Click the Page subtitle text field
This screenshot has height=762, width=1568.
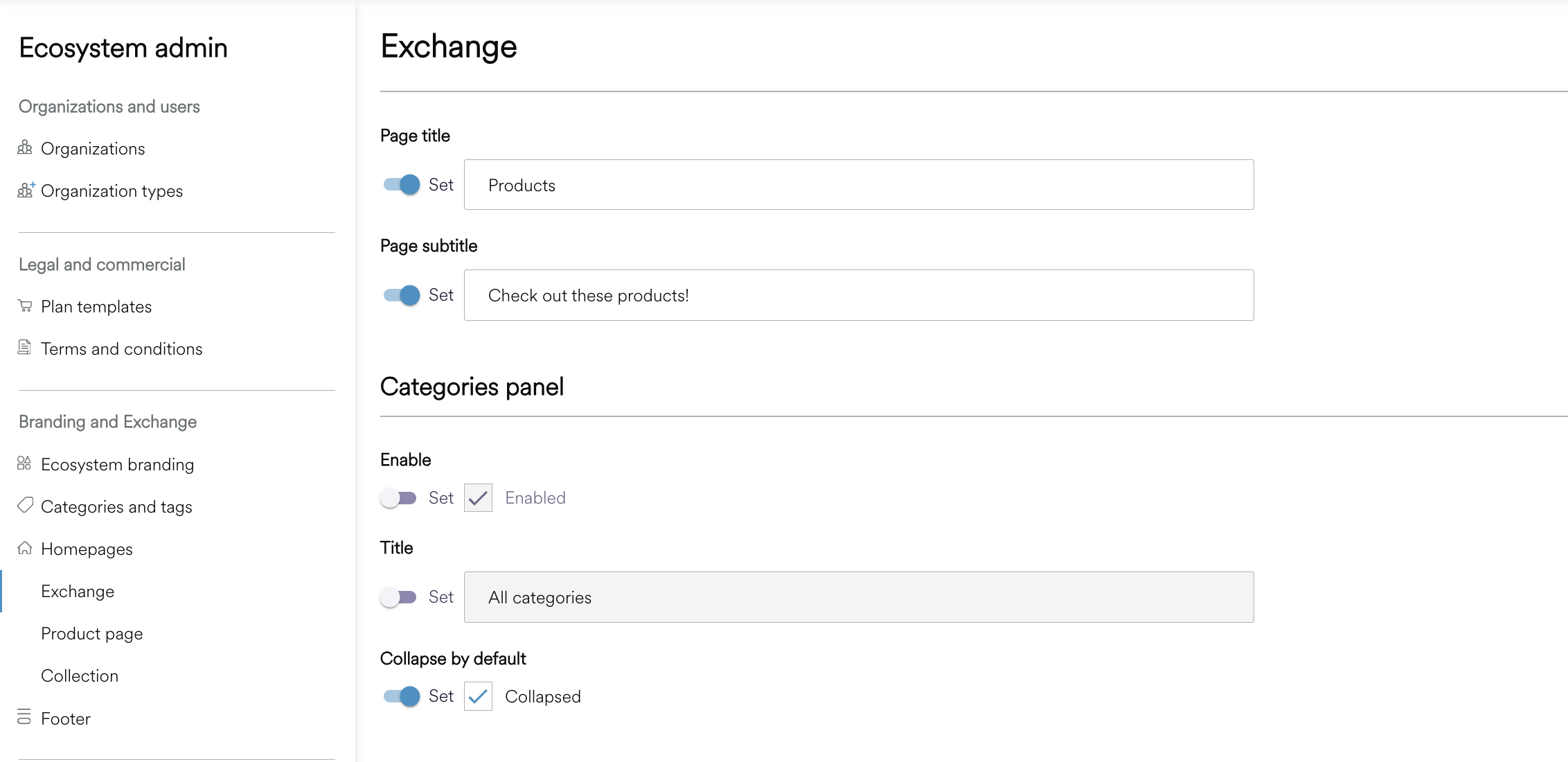click(859, 296)
